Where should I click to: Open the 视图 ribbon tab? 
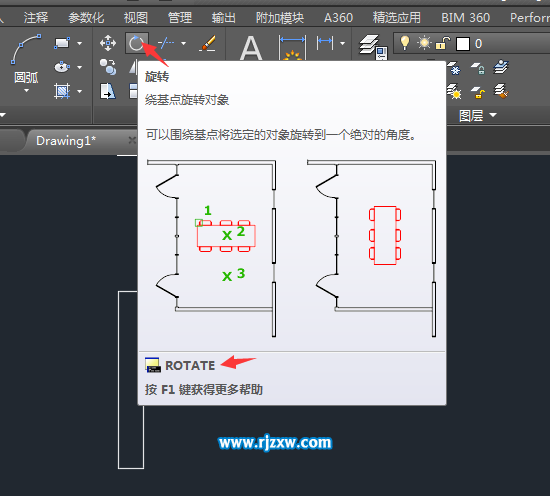(x=136, y=18)
